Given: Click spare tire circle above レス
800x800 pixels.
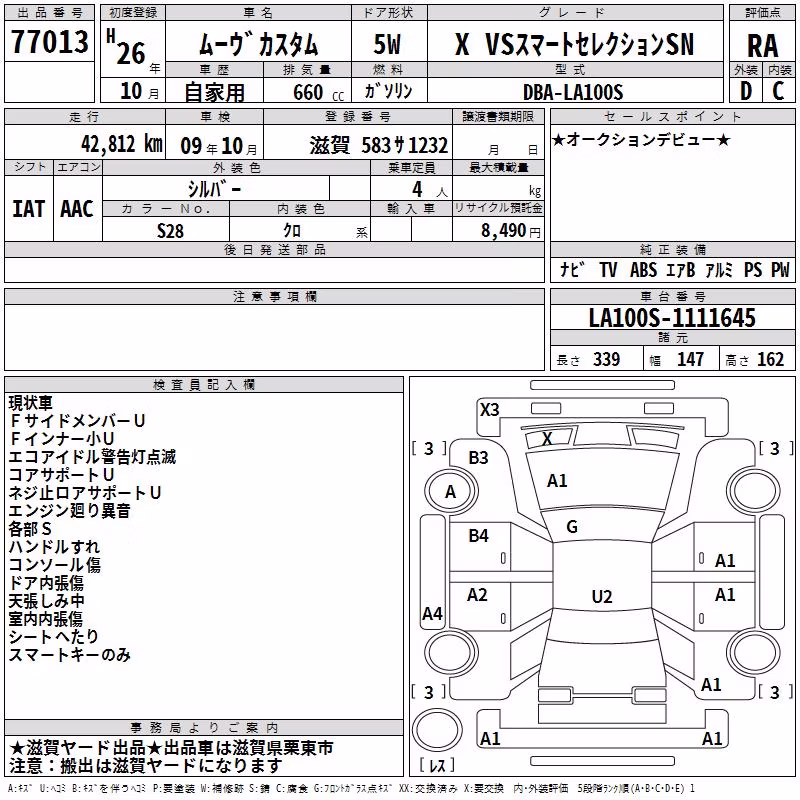Looking at the screenshot, I should click(437, 729).
